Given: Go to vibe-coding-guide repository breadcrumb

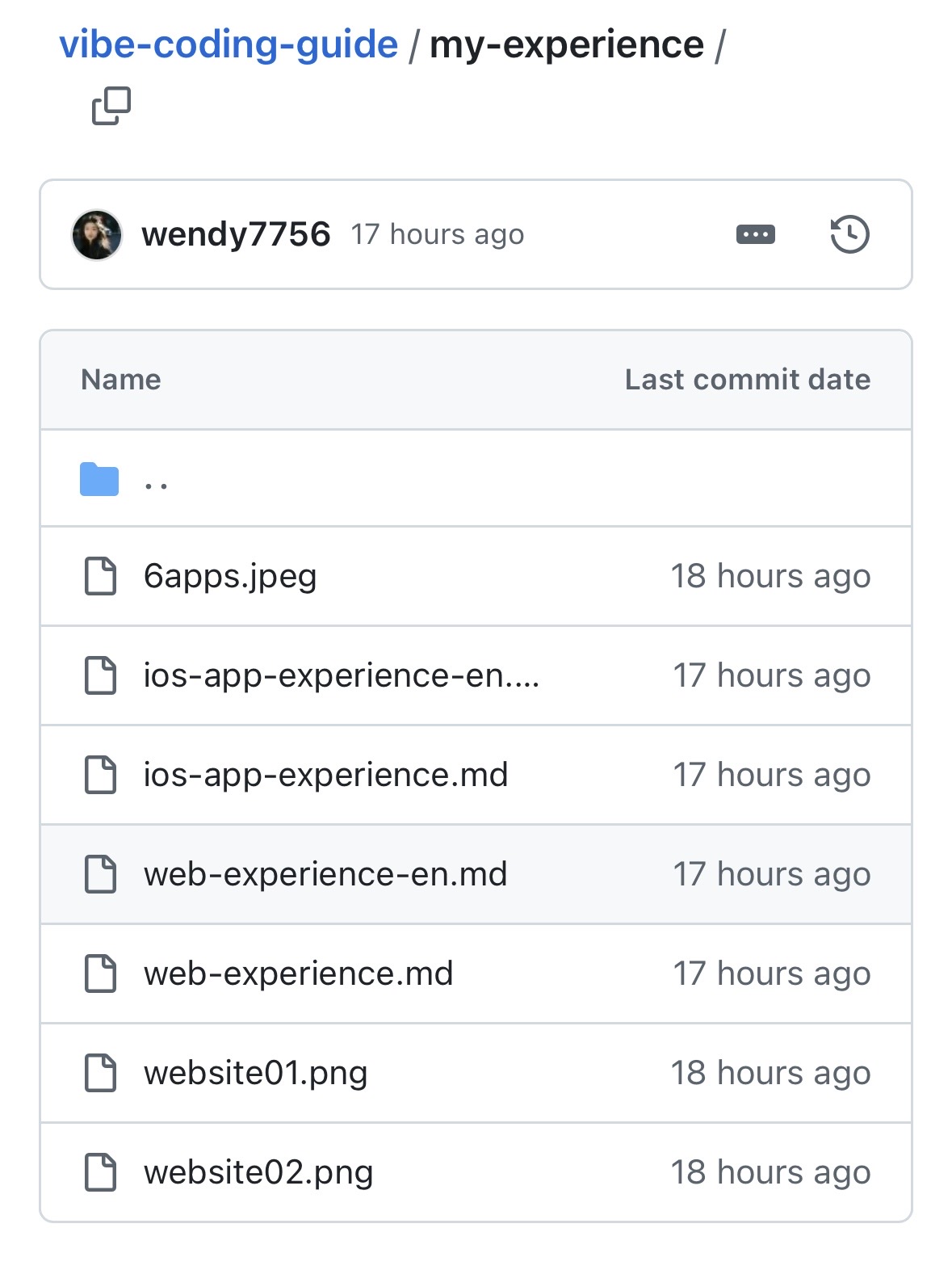Looking at the screenshot, I should coord(229,44).
